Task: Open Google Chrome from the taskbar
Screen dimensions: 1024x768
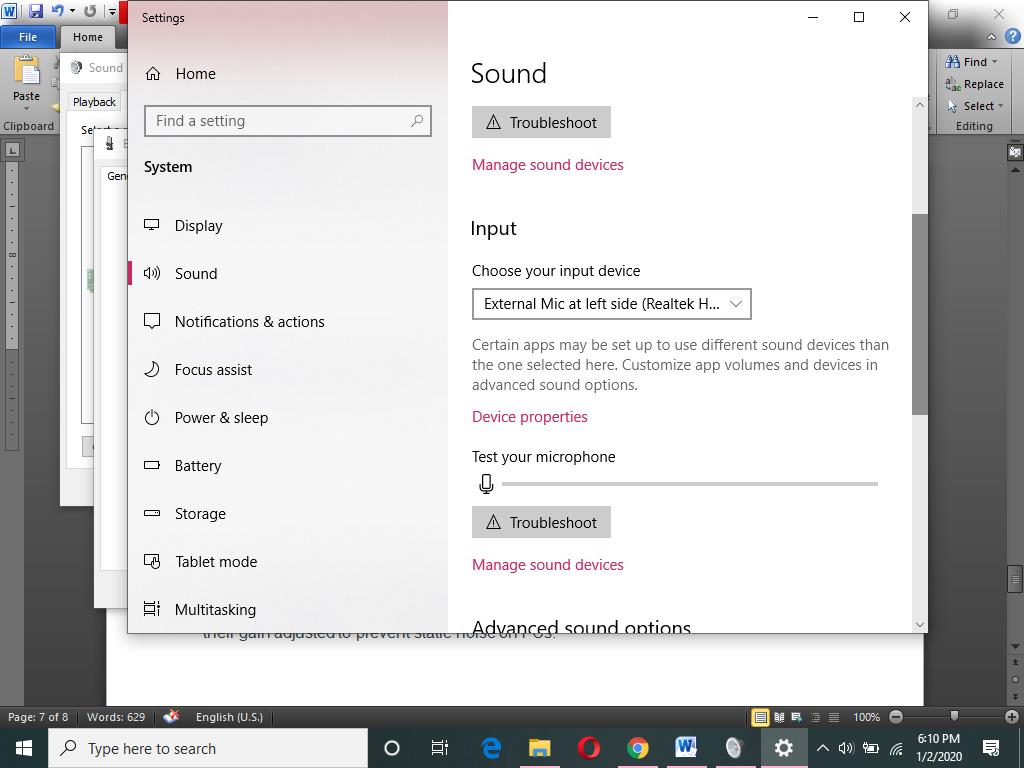Action: 637,747
